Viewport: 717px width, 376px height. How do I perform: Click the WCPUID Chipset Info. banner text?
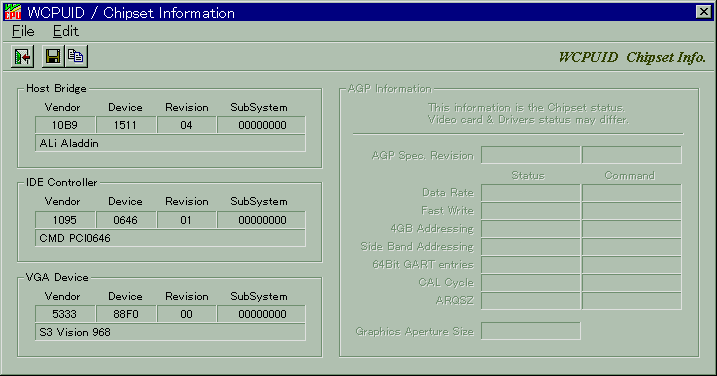[x=632, y=57]
